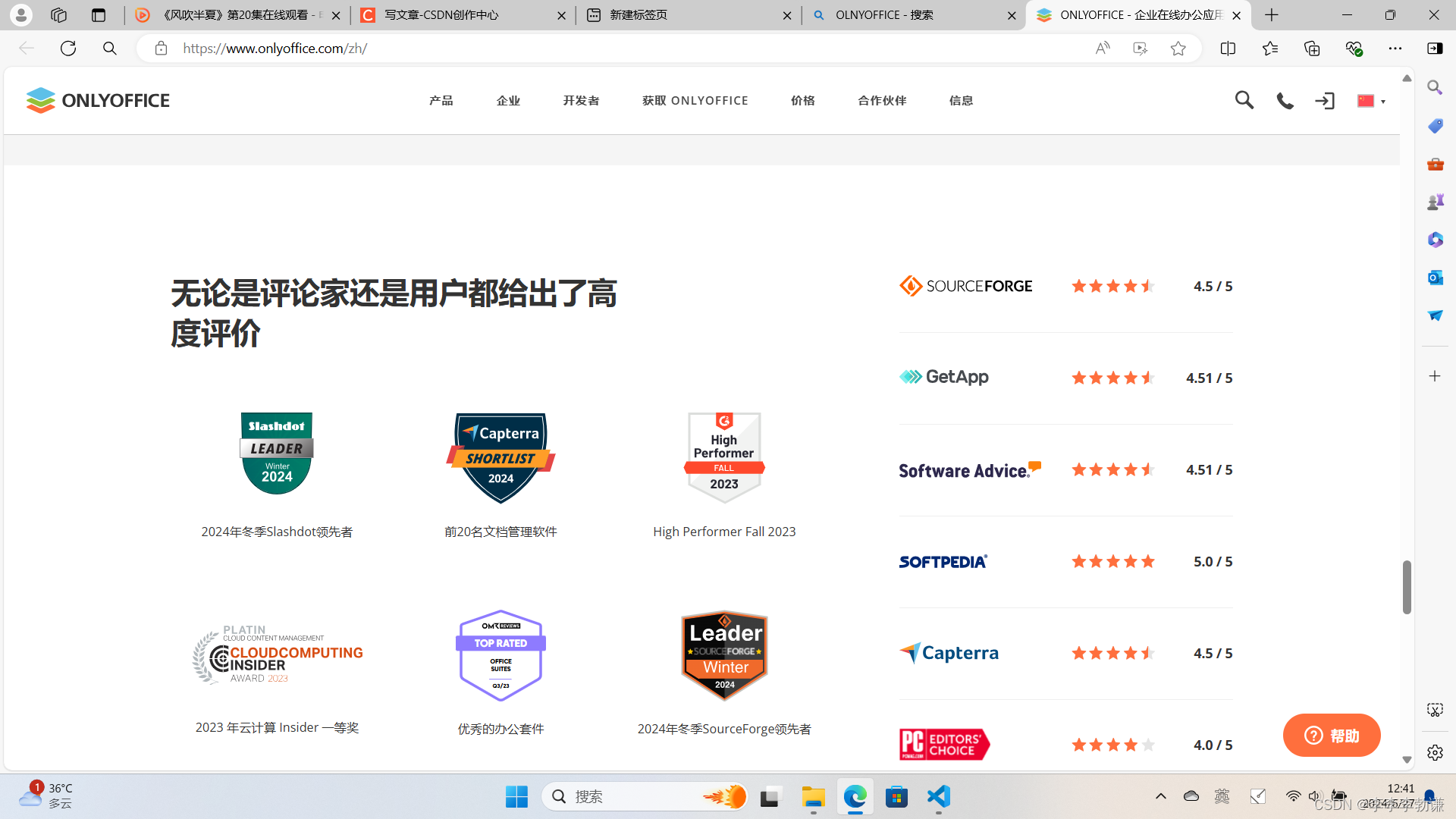Open the Capterra rating logo
The height and width of the screenshot is (819, 1456).
click(x=949, y=653)
